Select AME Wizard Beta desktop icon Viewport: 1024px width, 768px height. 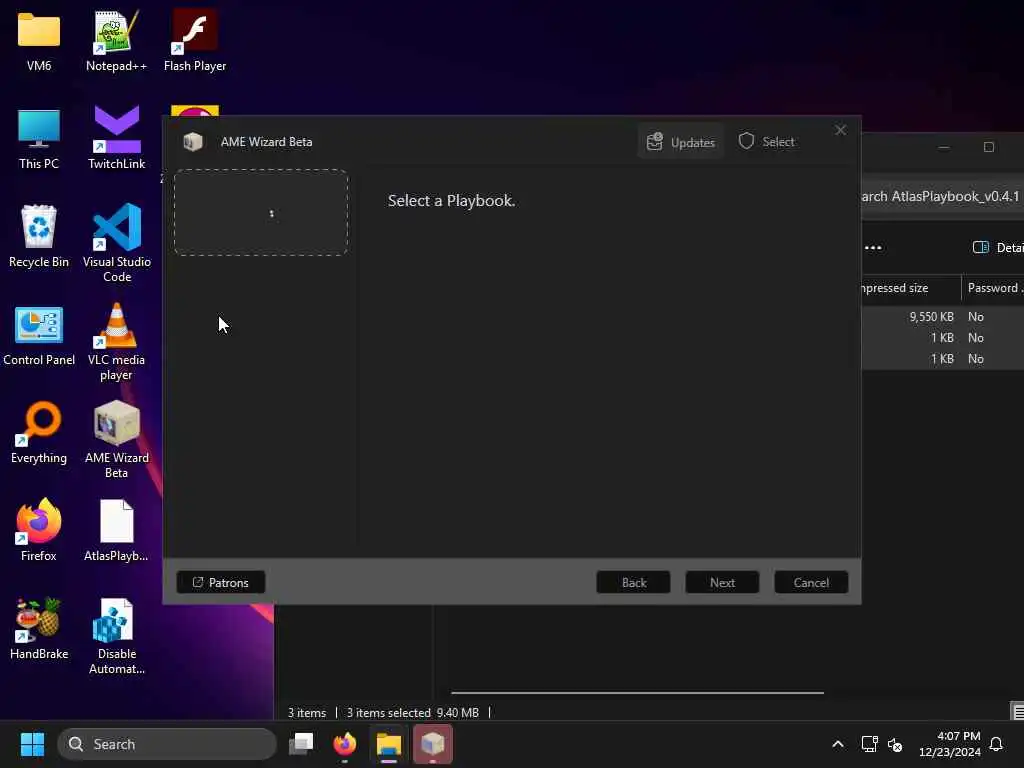tap(116, 440)
